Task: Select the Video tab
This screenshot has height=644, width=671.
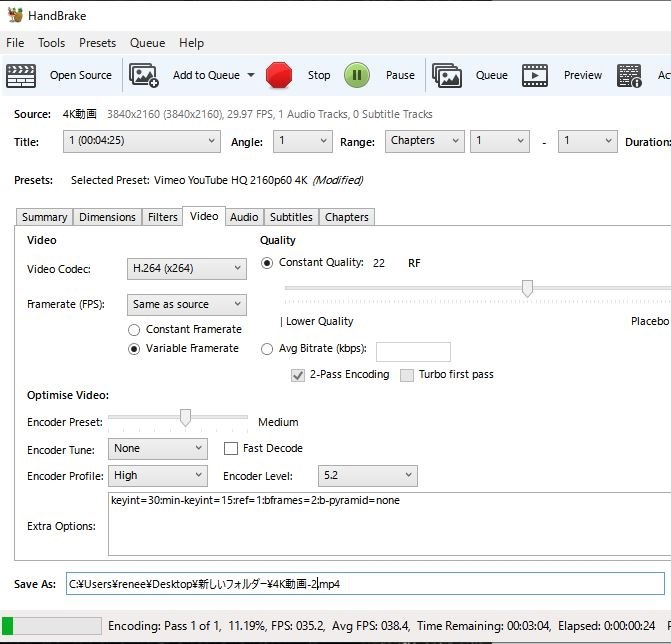Action: (x=204, y=216)
